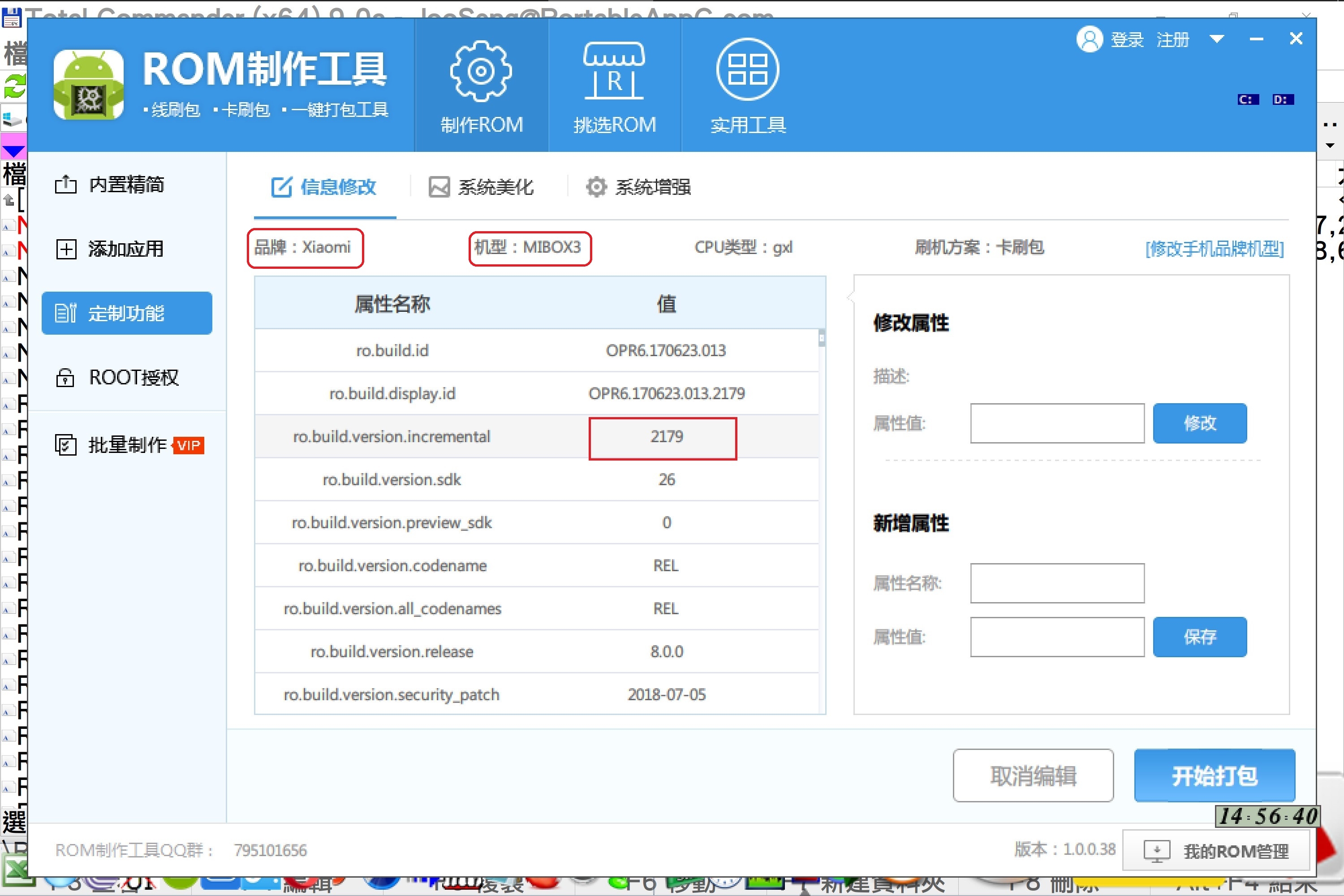Select the ro.build.version.incremental property name
Viewport: 1344px width, 896px height.
coord(392,436)
